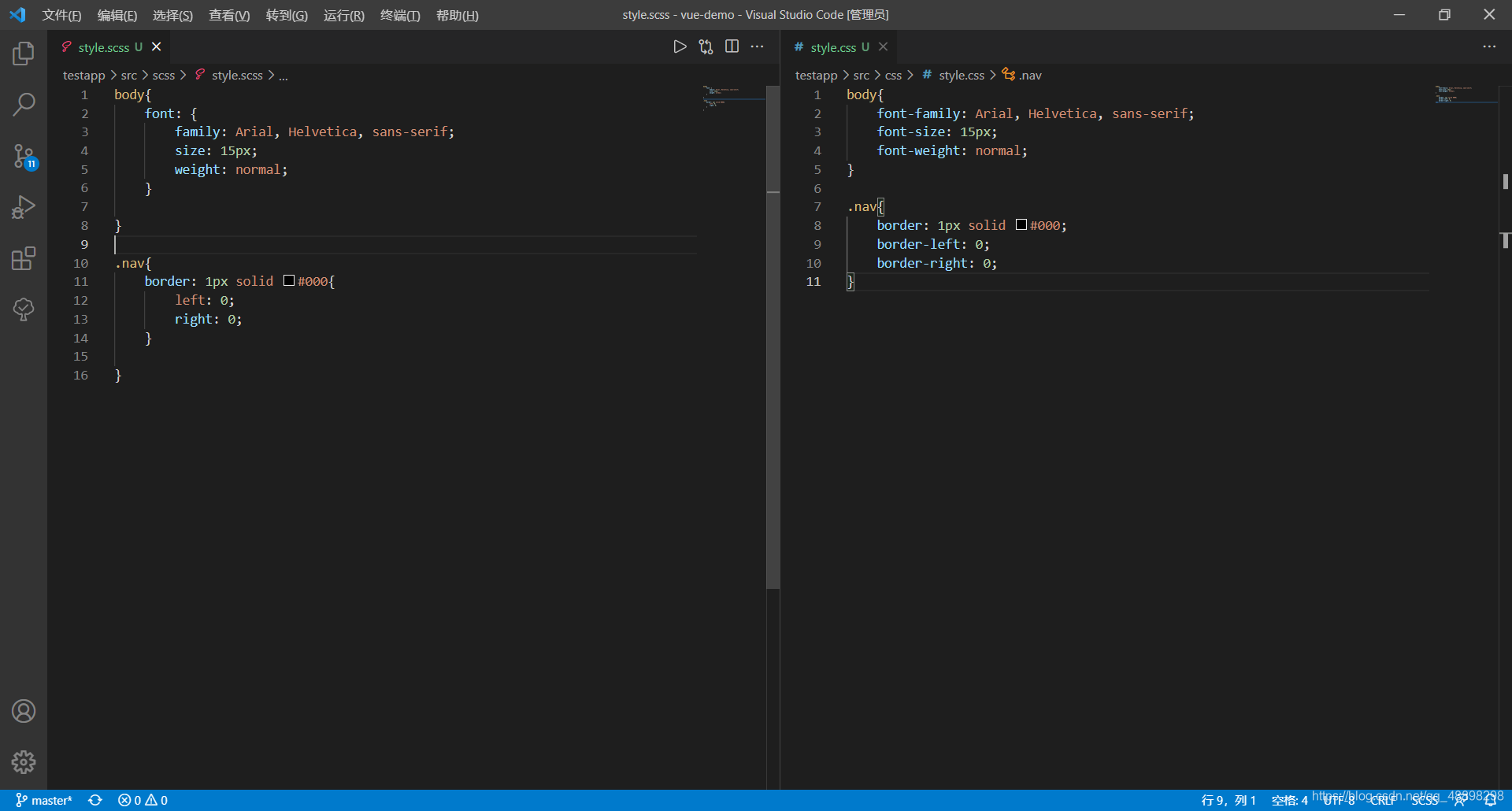
Task: Open the Search view in activity bar
Action: point(24,104)
